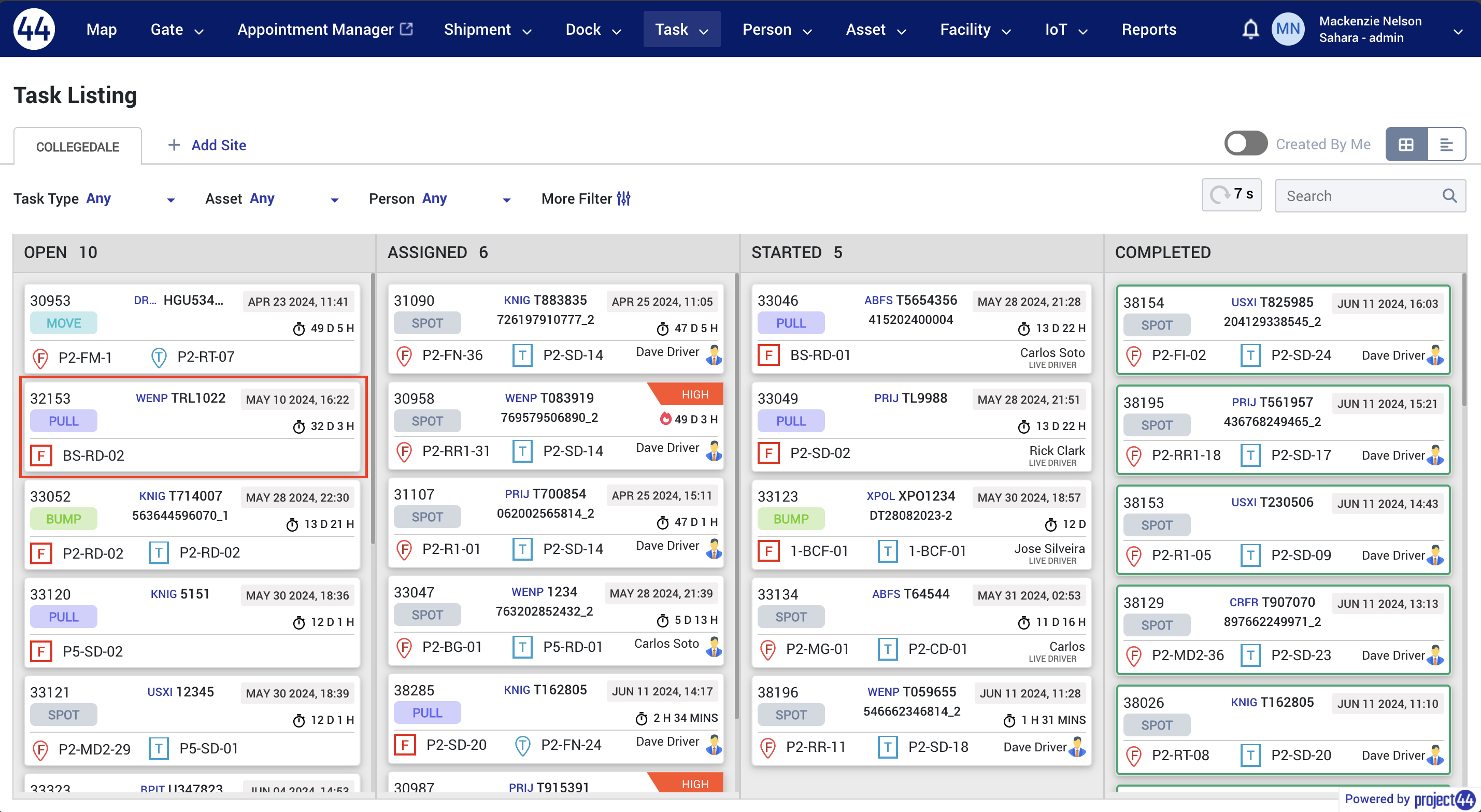Viewport: 1481px width, 812px height.
Task: Expand the Dock menu
Action: [x=593, y=30]
